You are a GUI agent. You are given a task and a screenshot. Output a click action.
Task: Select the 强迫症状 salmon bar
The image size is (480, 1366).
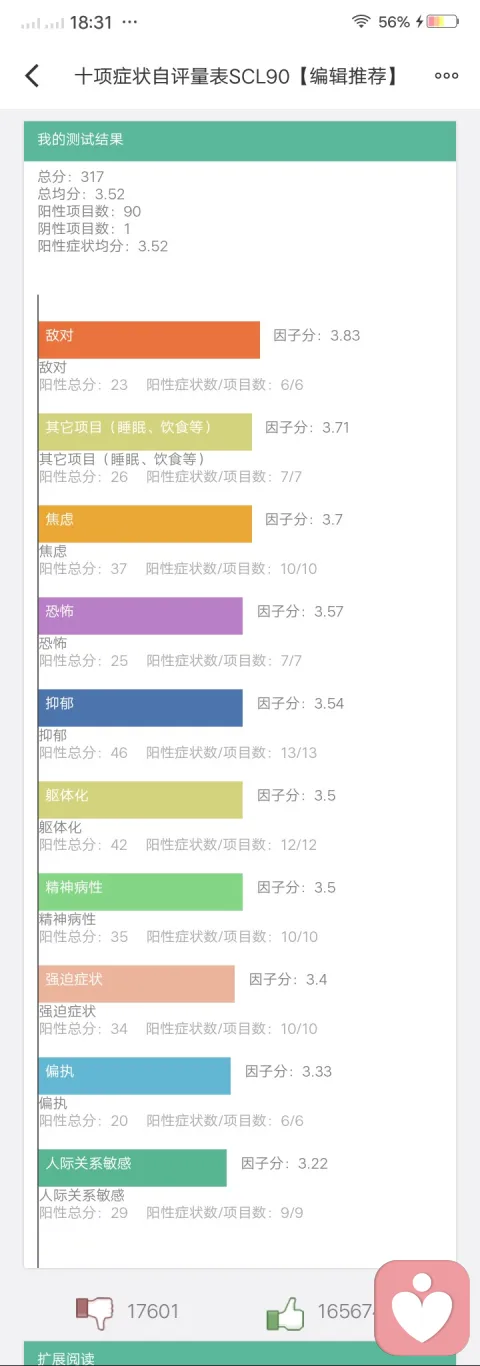point(137,984)
